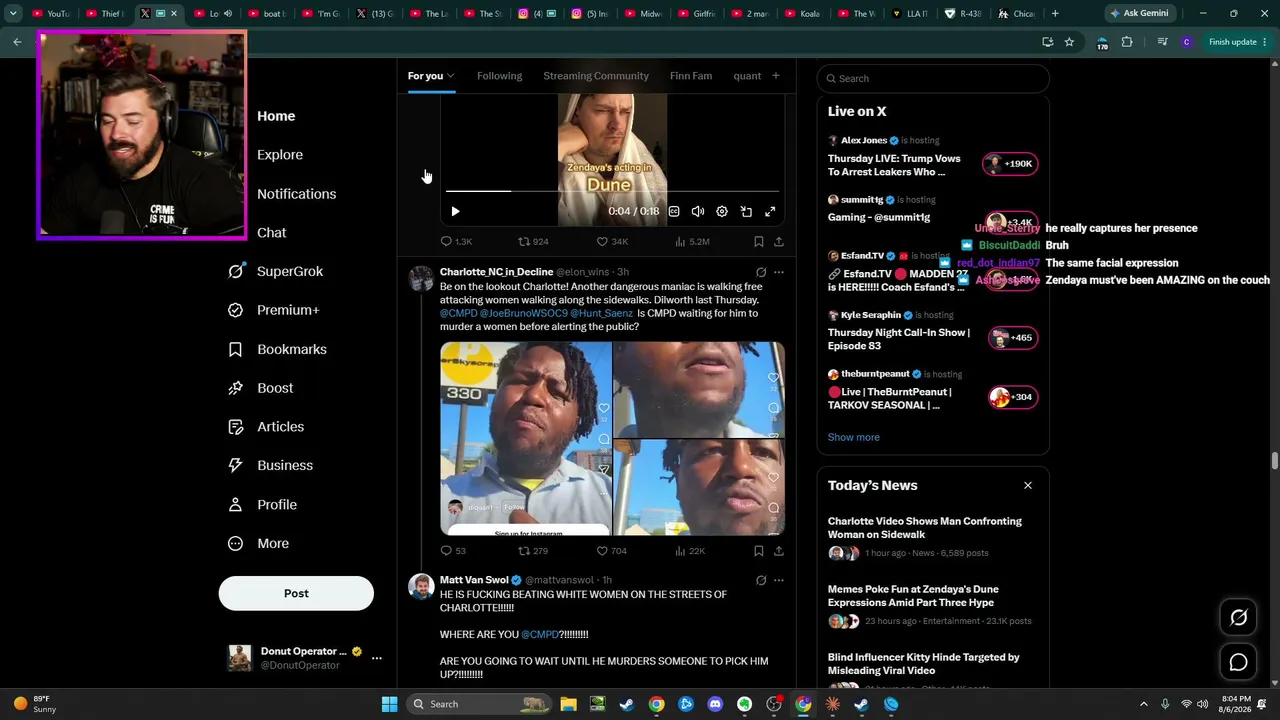Bookmark this page with star icon

tap(1069, 42)
